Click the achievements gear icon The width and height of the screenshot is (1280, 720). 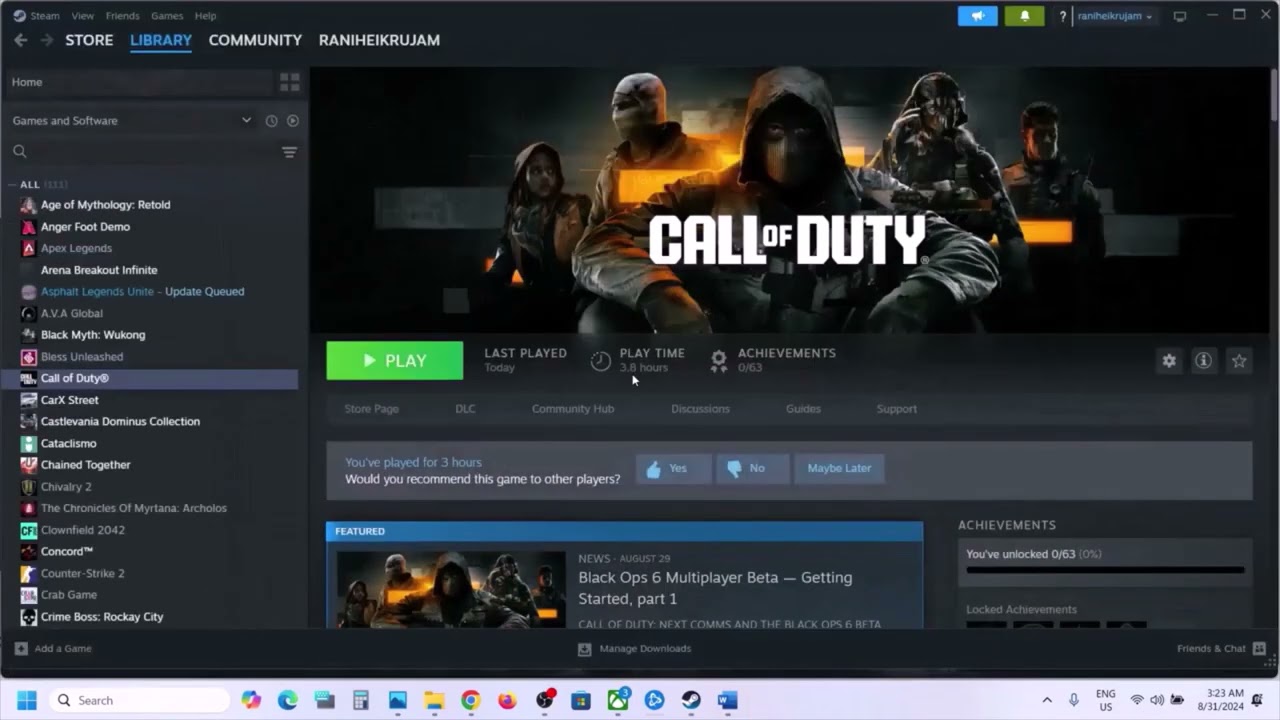(718, 361)
